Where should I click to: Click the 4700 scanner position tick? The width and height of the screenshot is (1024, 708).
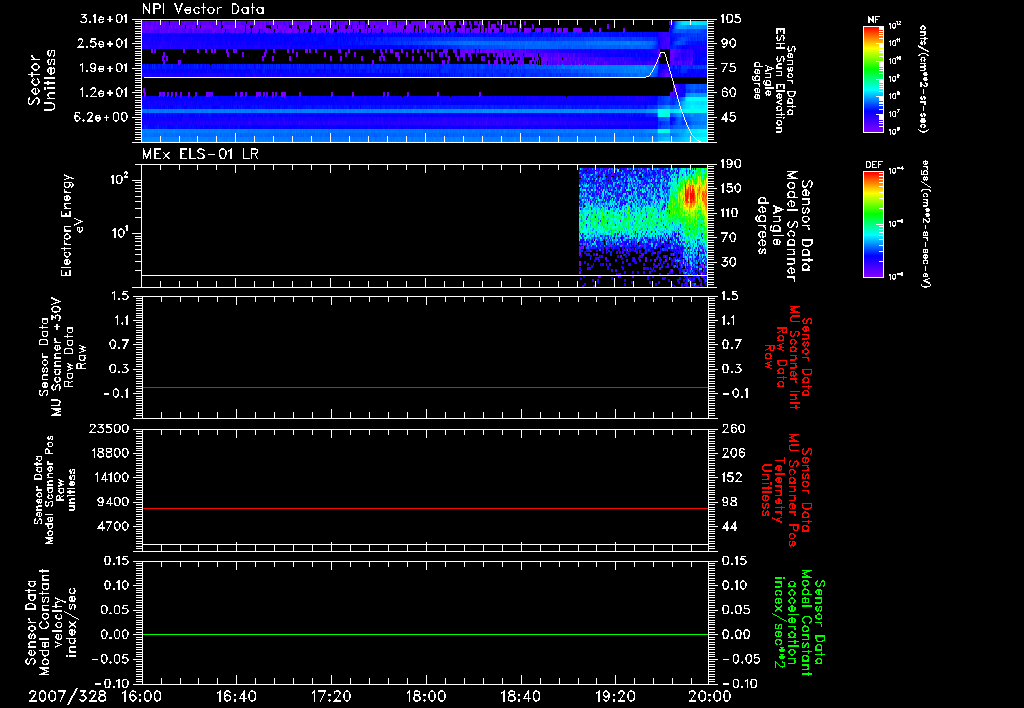115,526
